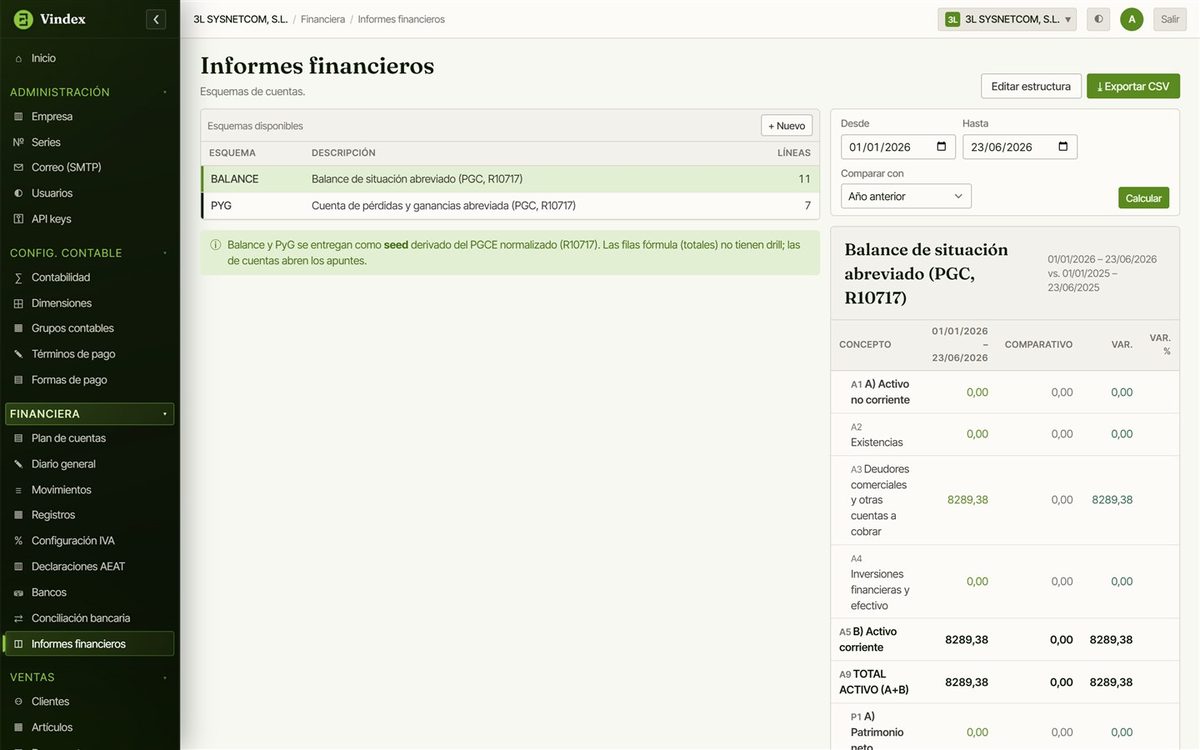Viewport: 1200px width, 750px height.
Task: Click the Contabilidad sigma icon
Action: 18,278
